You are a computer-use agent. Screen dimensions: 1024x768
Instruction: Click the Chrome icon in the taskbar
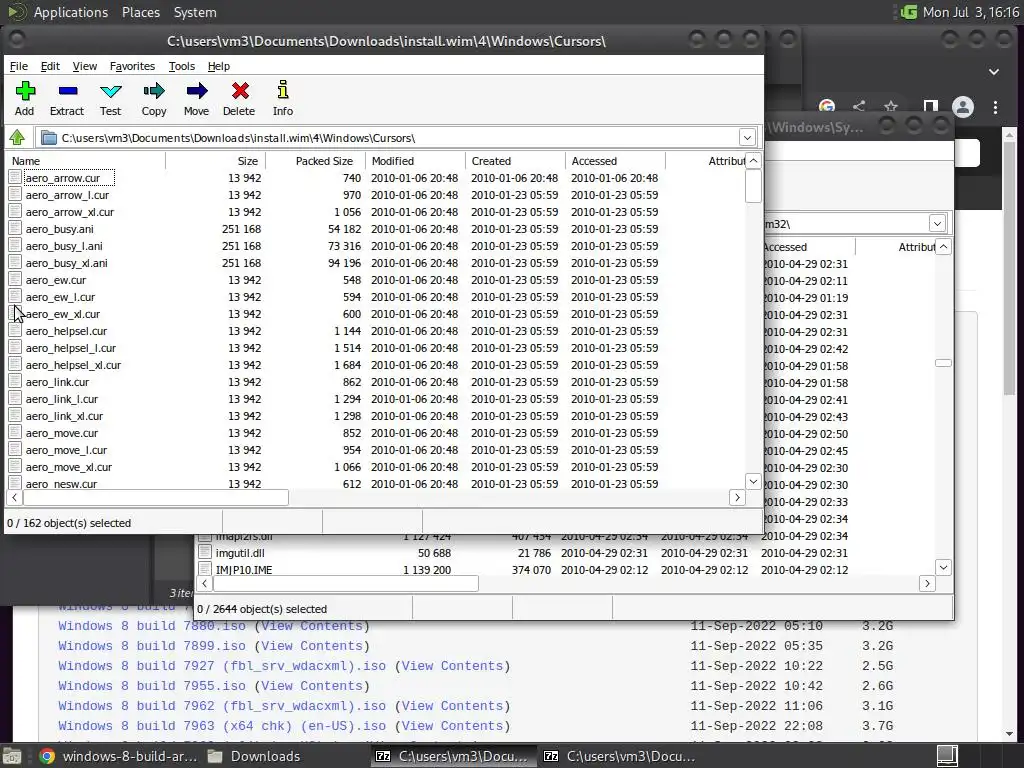click(47, 756)
